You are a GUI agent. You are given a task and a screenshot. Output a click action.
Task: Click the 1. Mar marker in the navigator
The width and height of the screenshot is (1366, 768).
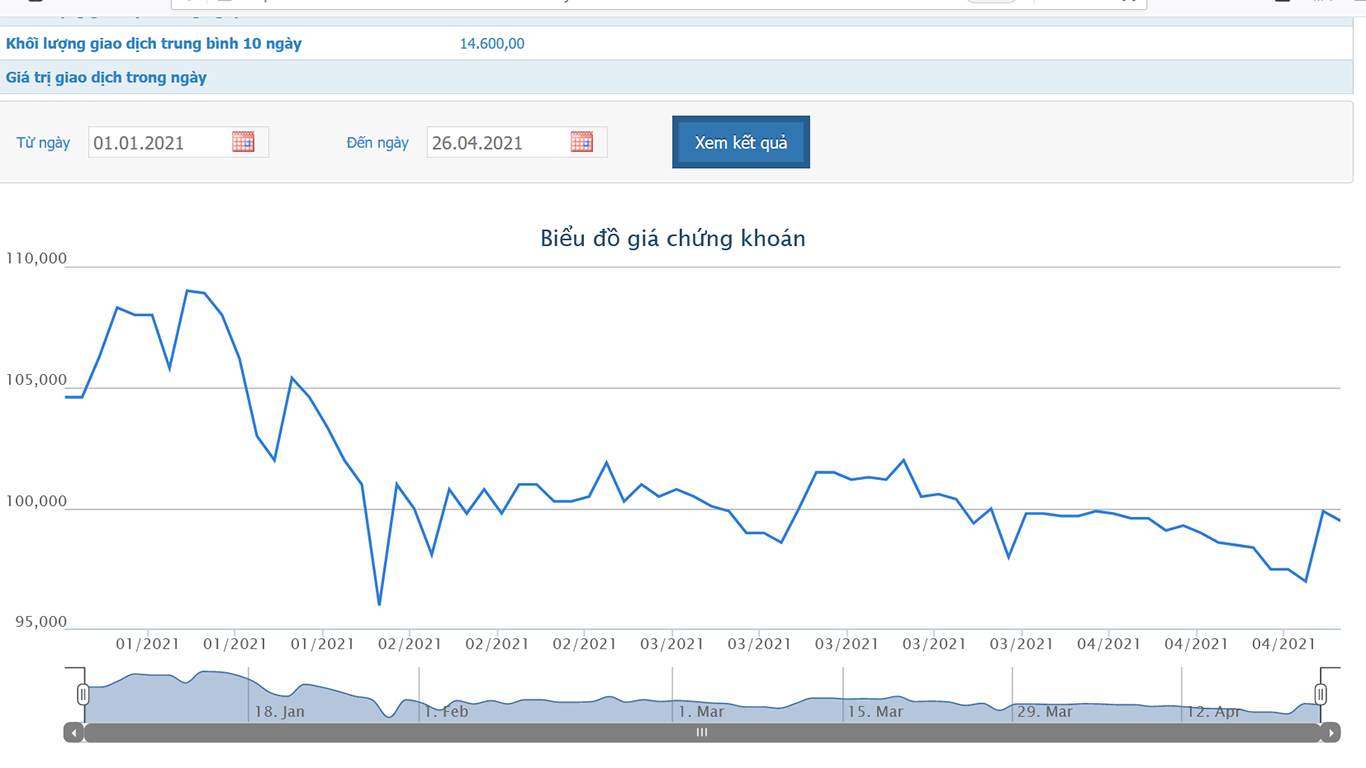point(700,712)
